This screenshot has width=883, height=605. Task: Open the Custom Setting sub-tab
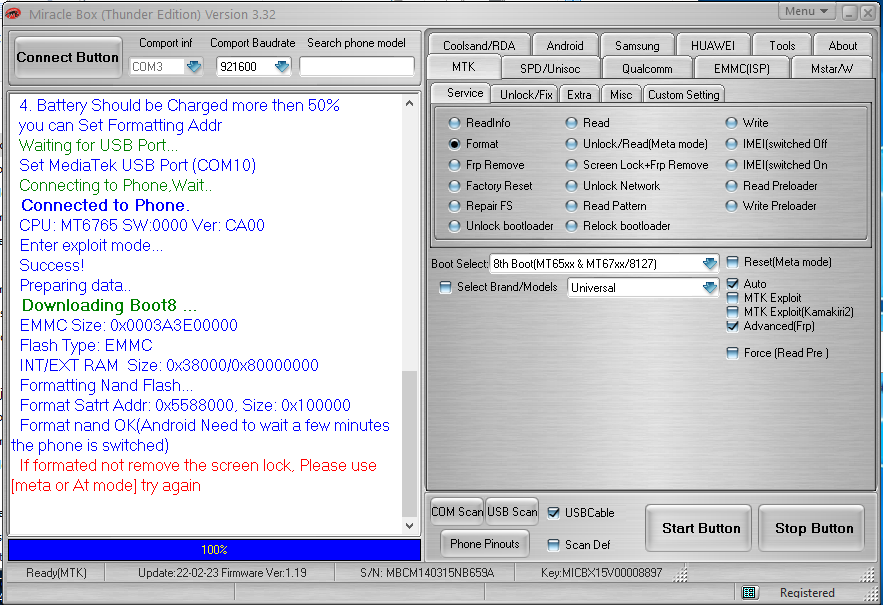pyautogui.click(x=683, y=94)
